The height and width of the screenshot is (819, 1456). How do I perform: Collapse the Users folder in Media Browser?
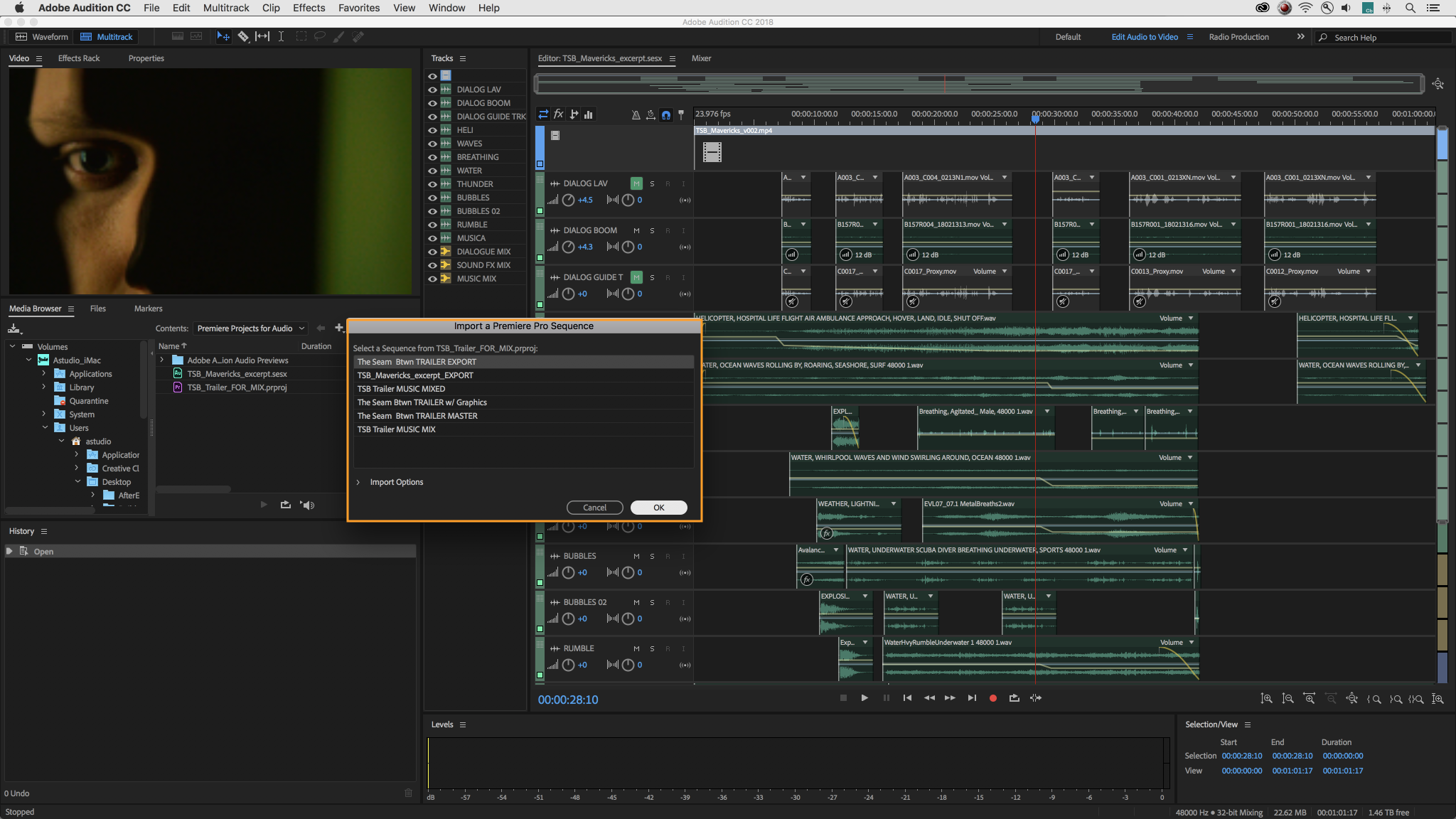click(x=45, y=427)
